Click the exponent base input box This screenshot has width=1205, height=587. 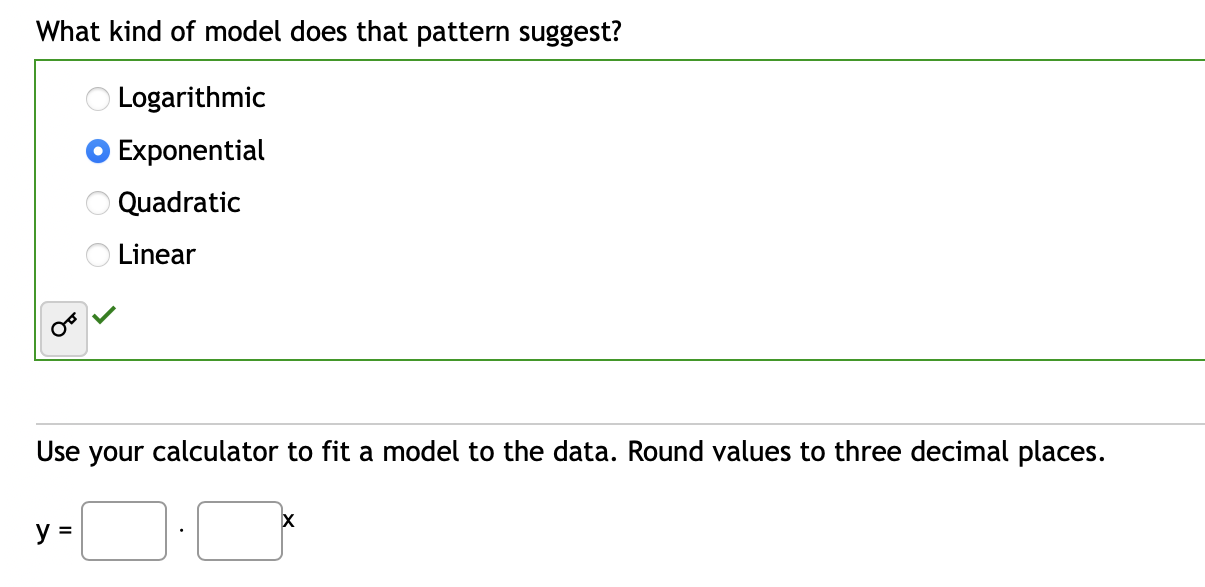coord(240,531)
